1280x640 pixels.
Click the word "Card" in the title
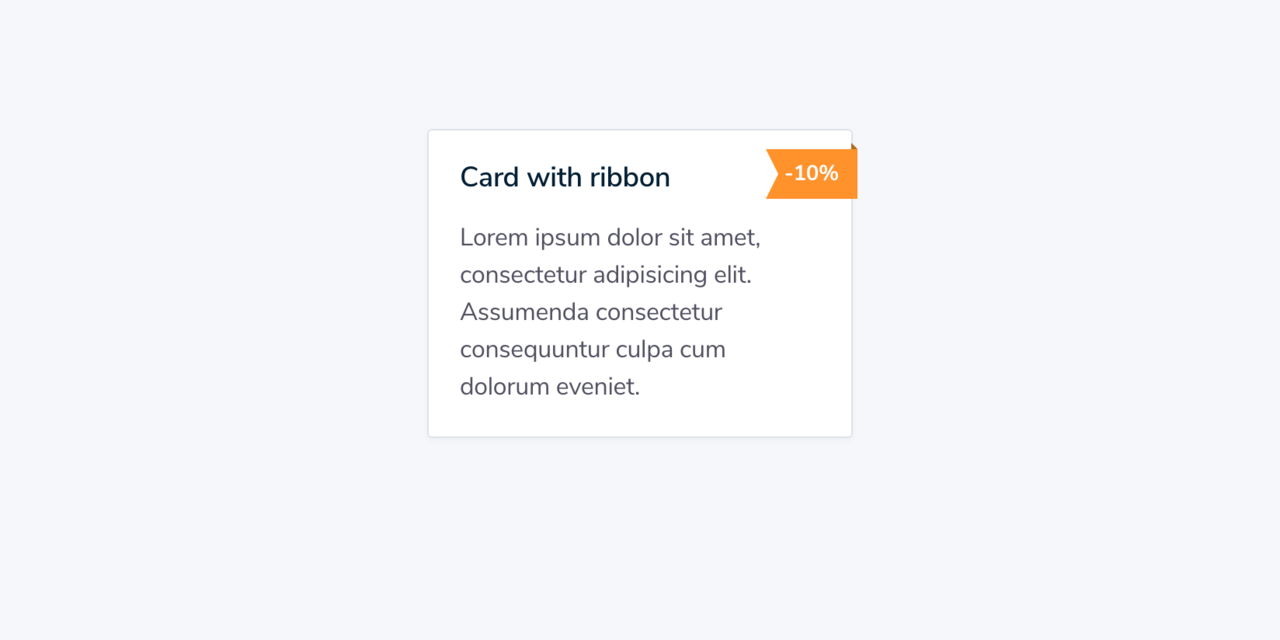(x=489, y=177)
